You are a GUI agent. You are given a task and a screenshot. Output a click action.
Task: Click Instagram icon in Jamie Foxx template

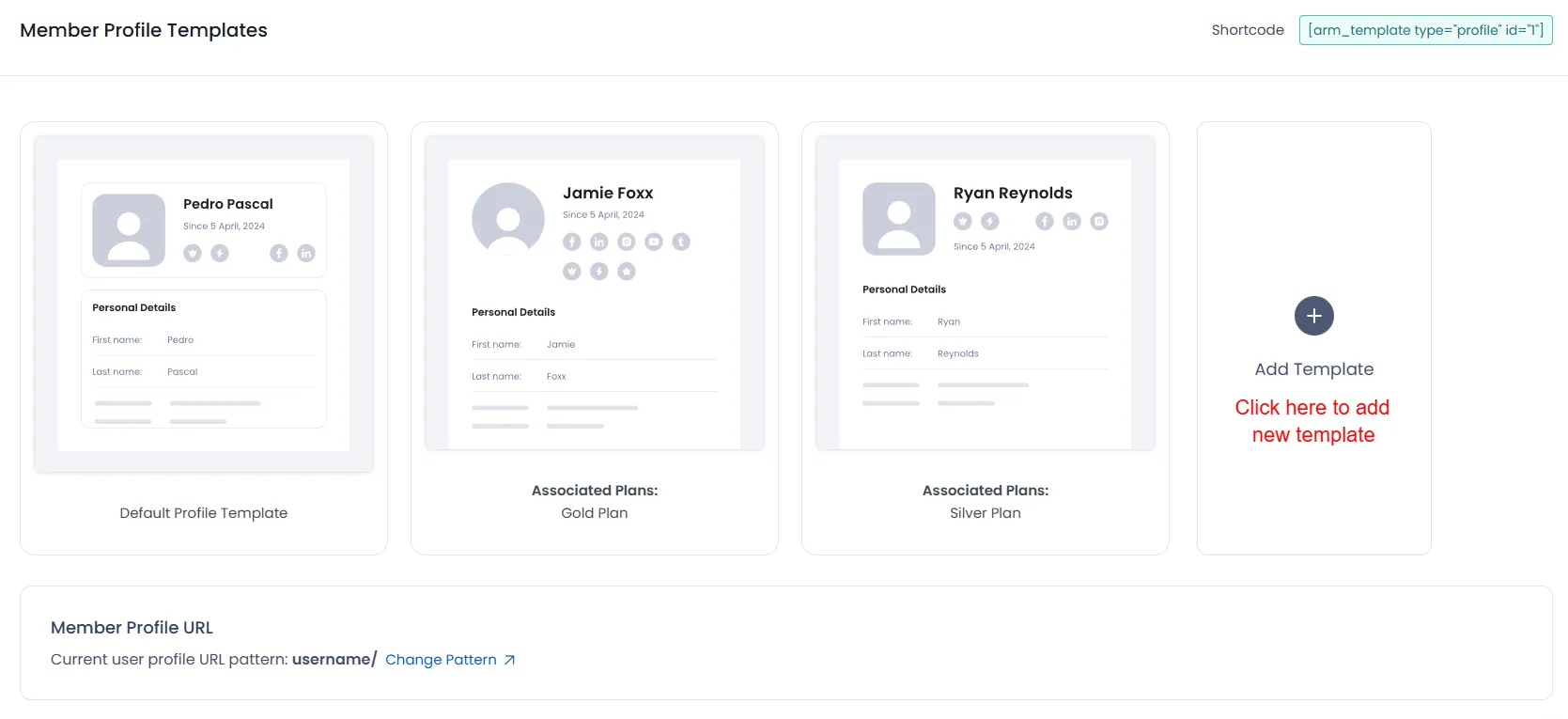click(x=627, y=242)
